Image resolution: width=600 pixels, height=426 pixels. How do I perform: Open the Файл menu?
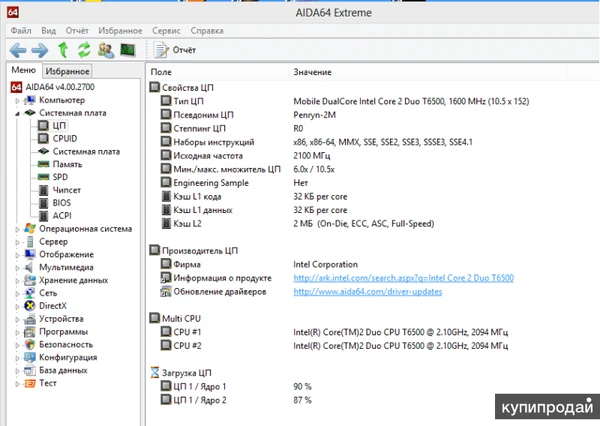(21, 32)
